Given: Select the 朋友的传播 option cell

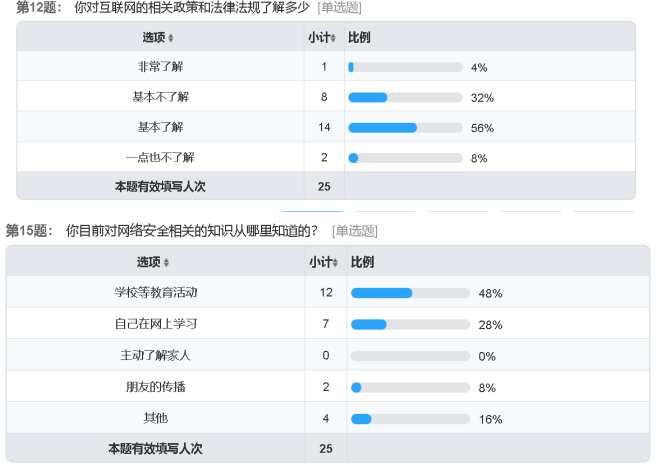Looking at the screenshot, I should click(155, 386).
